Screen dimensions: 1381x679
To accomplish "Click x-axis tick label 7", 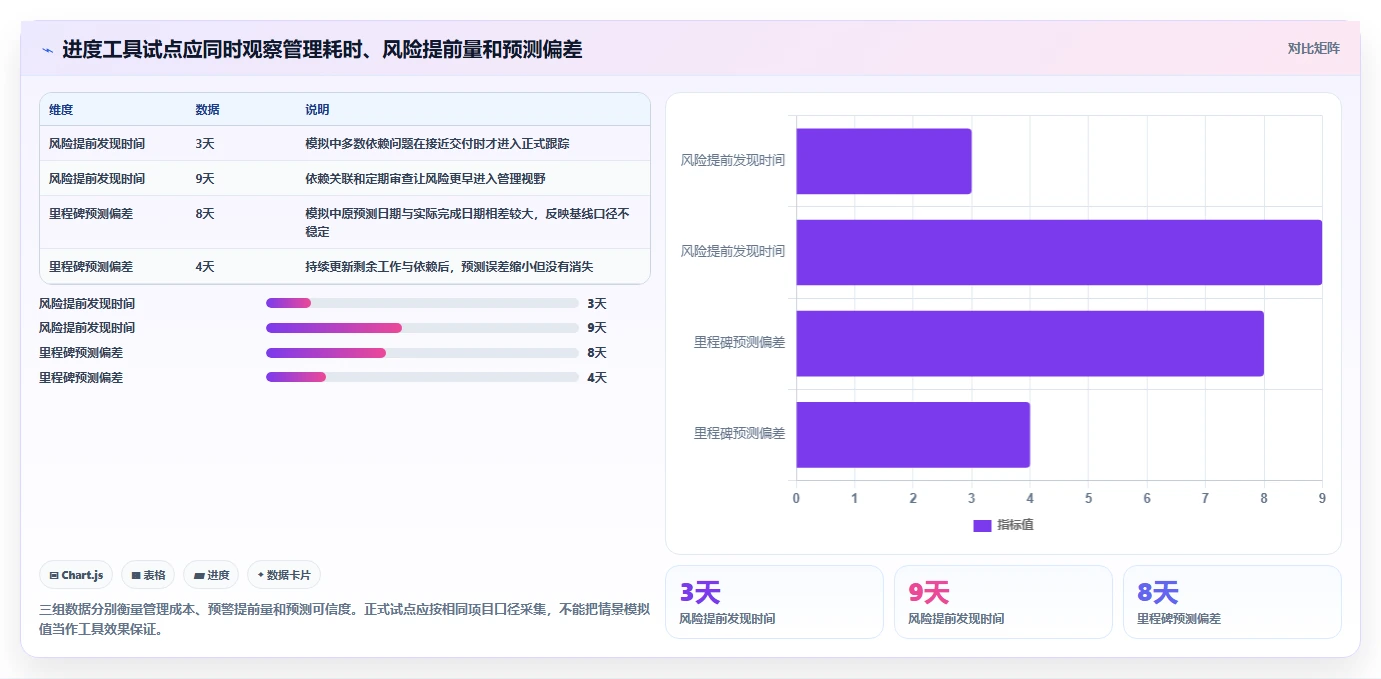I will tap(1205, 498).
